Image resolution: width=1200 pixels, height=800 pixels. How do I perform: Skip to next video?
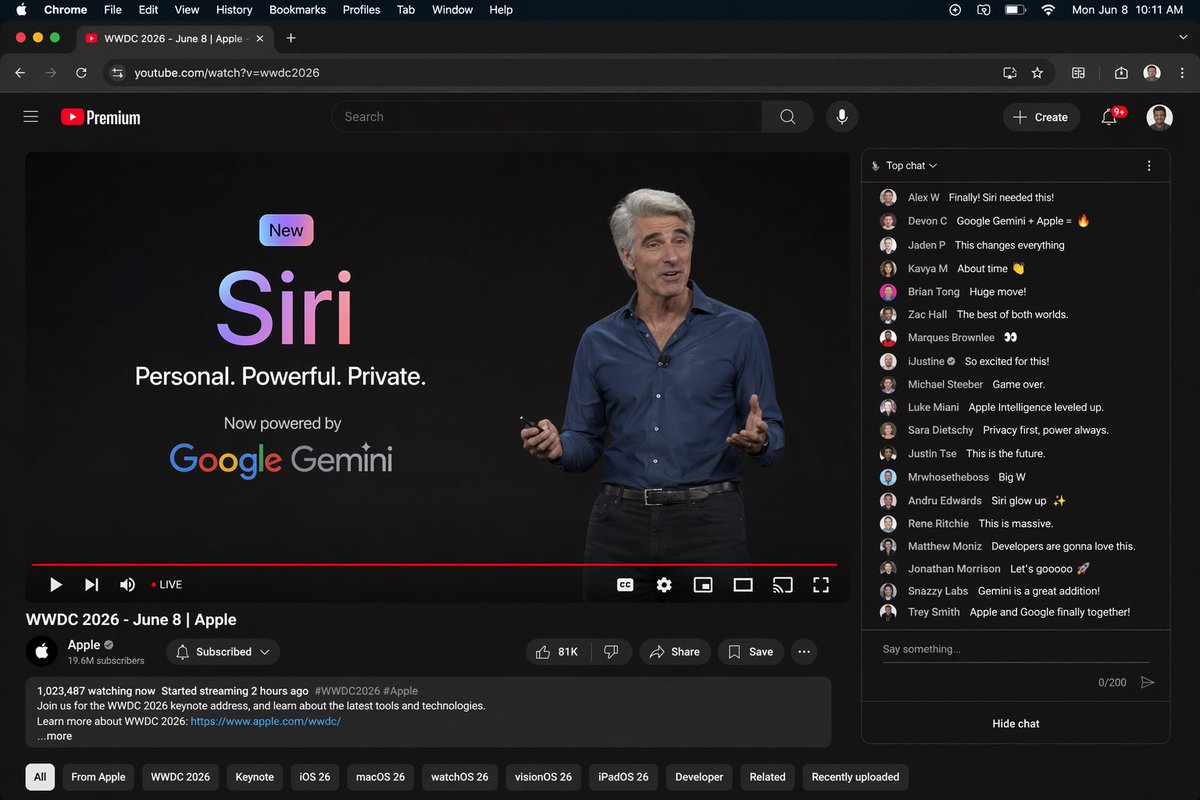(x=91, y=585)
